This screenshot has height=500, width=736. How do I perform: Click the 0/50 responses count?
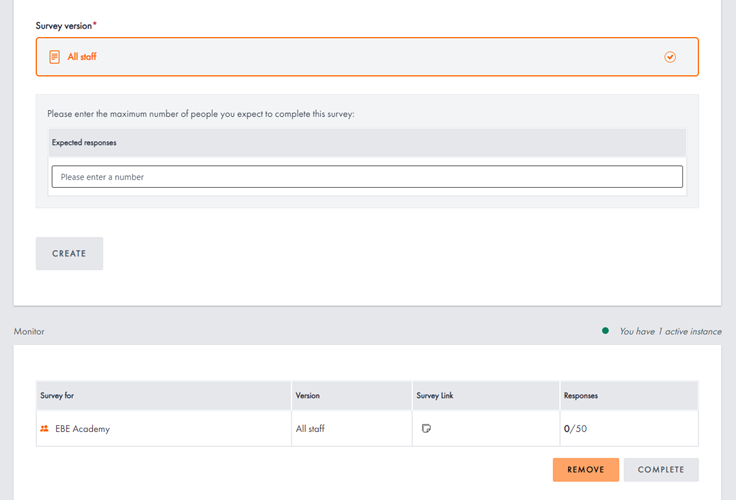click(575, 429)
